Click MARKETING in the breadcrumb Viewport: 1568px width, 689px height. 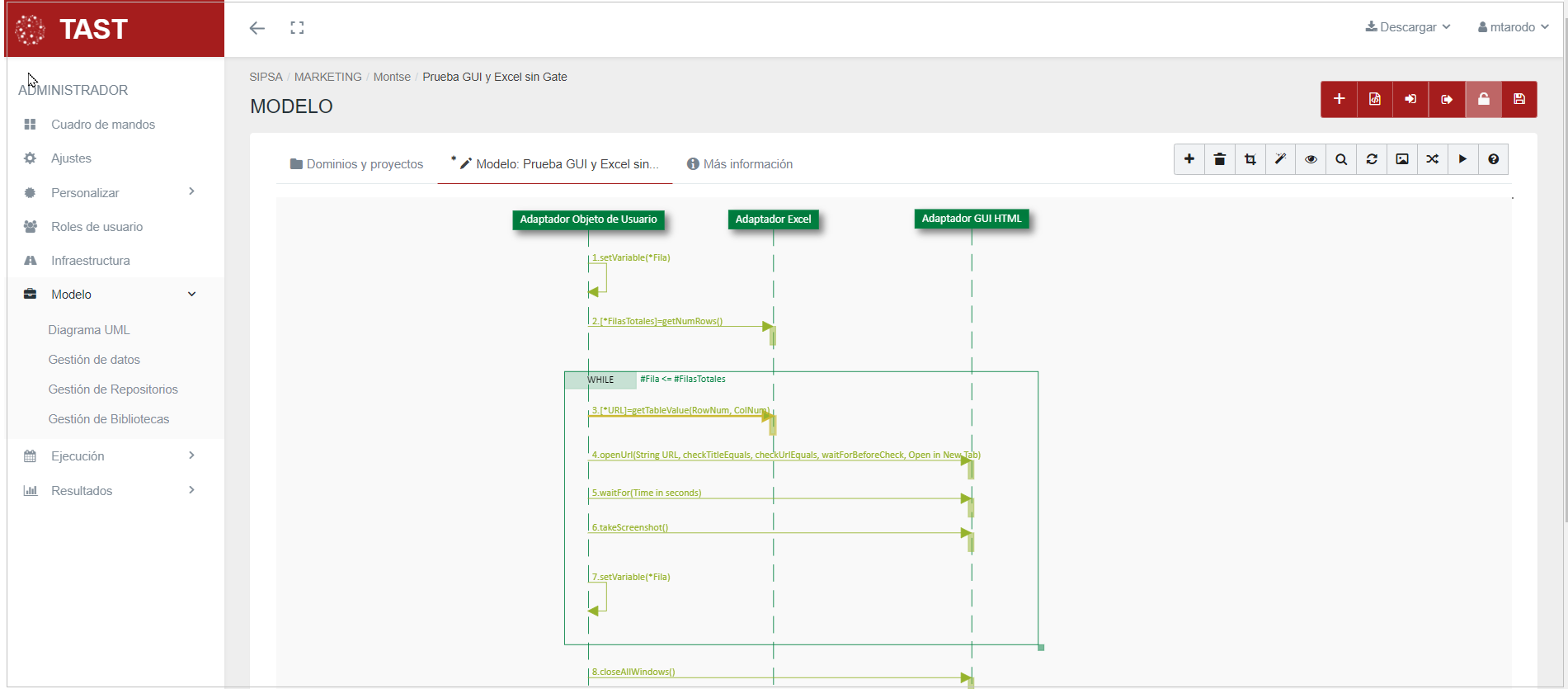(327, 77)
